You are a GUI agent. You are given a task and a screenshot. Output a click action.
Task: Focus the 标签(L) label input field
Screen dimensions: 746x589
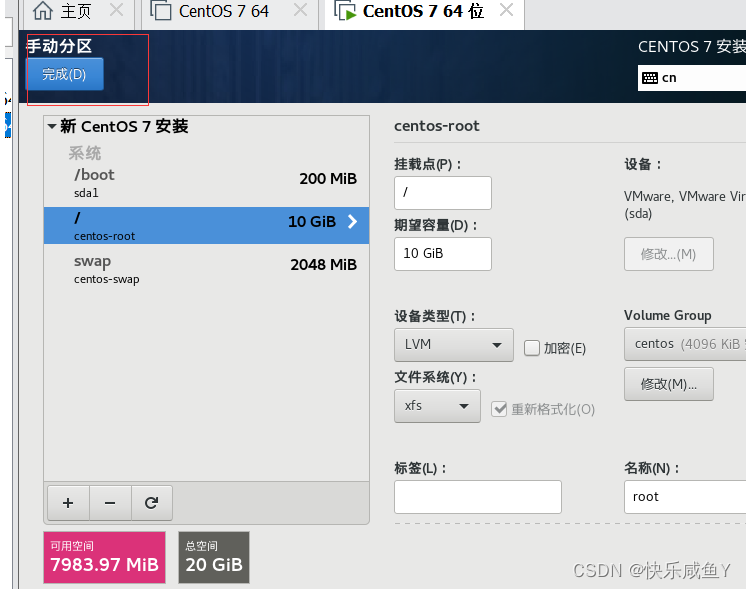click(478, 497)
